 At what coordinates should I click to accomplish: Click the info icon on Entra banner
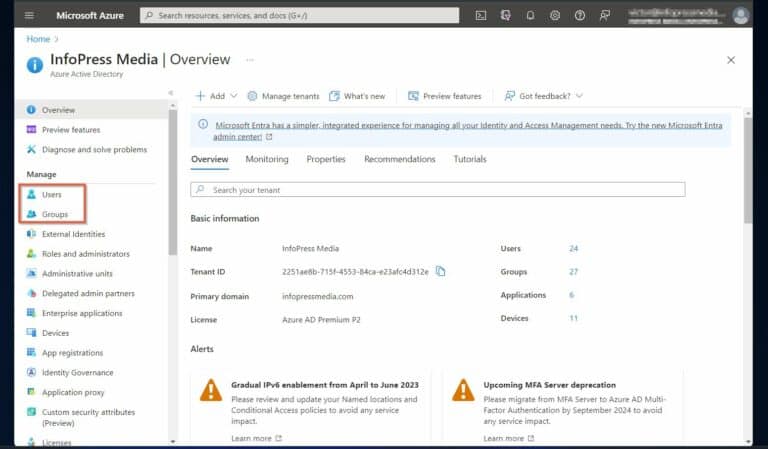coord(203,124)
